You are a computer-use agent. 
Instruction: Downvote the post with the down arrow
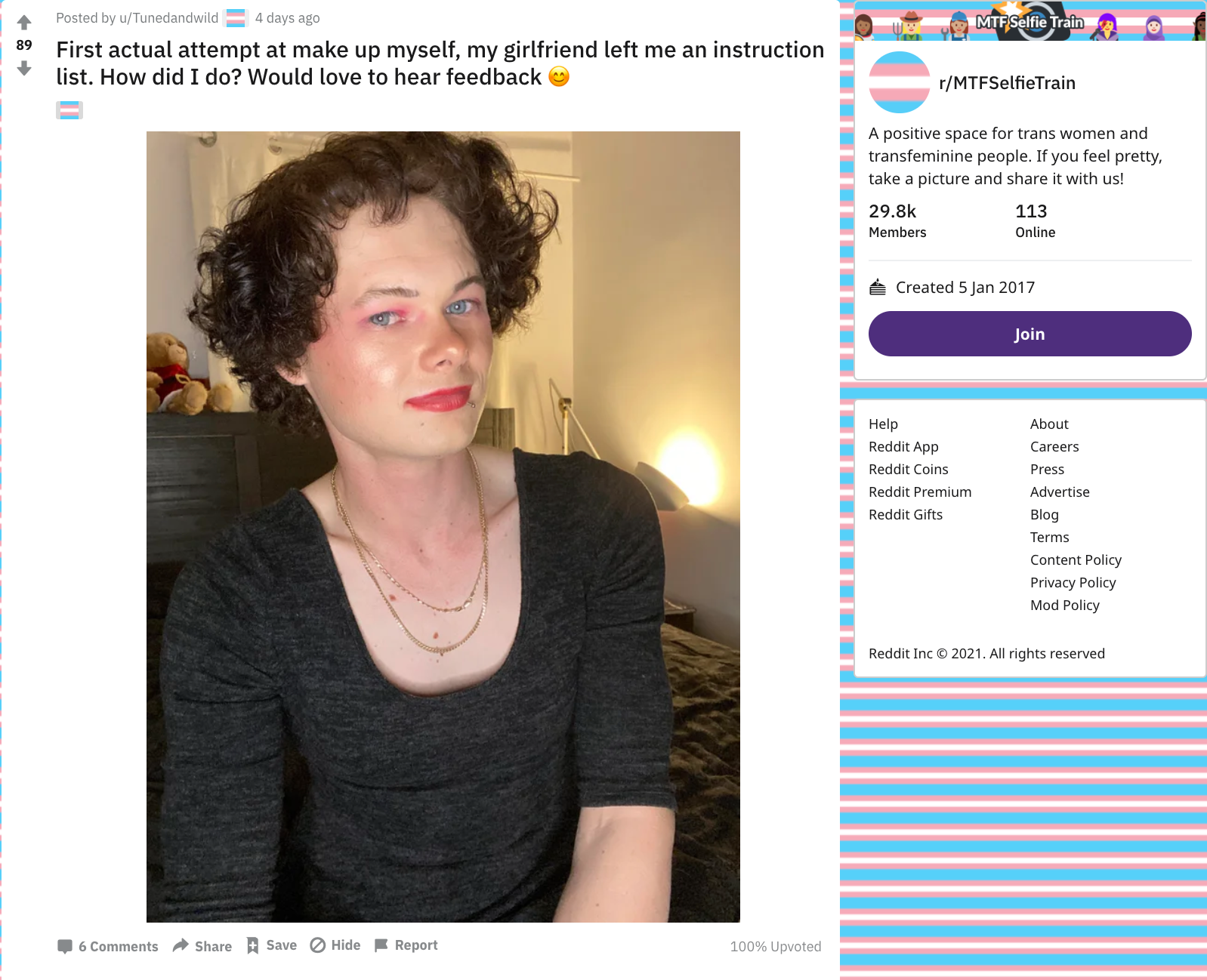24,68
